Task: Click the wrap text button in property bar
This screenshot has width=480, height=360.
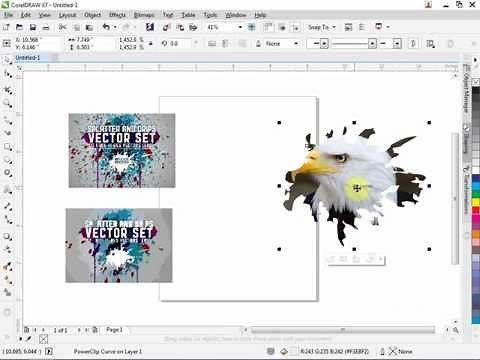Action: pyautogui.click(x=430, y=44)
